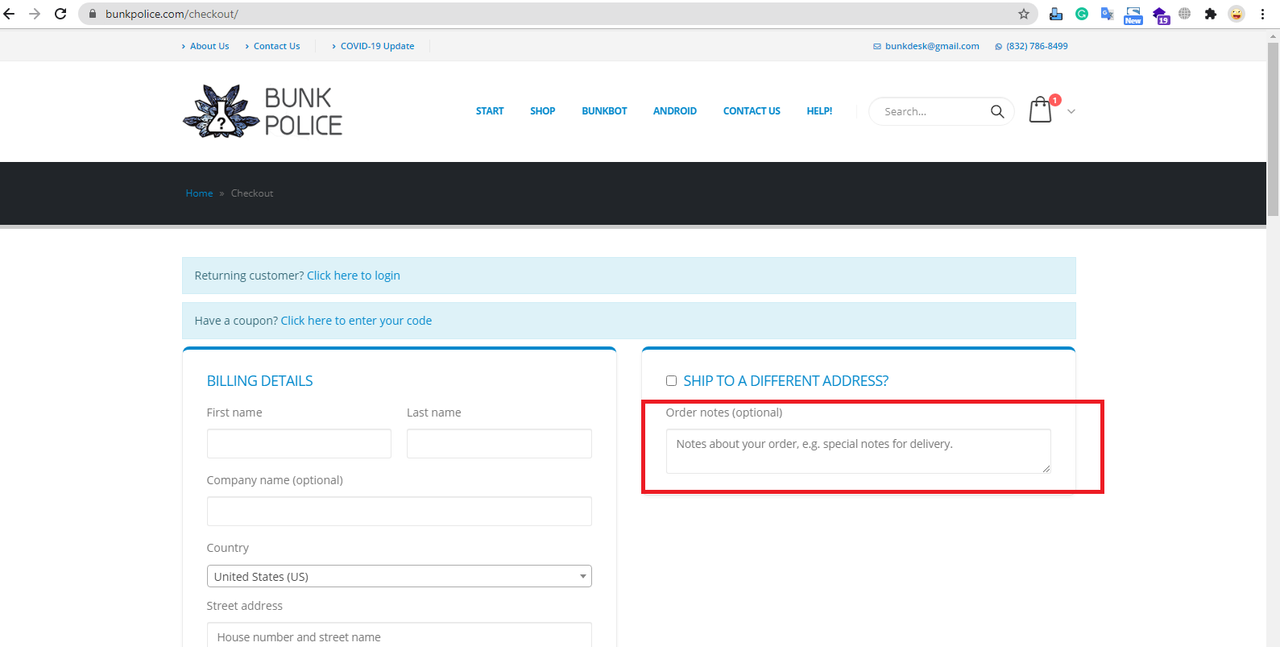Focus the Search field in the header

click(932, 111)
